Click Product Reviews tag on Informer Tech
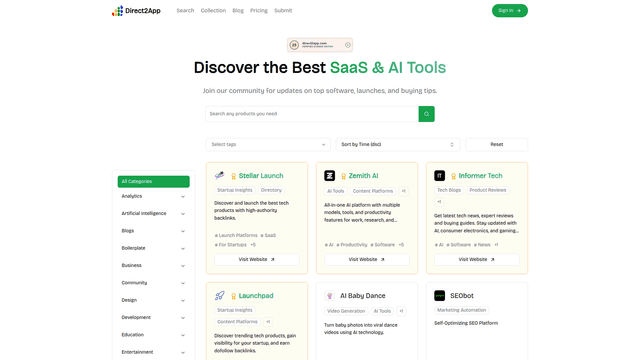Screen dimensions: 640x360 pyautogui.click(x=488, y=190)
